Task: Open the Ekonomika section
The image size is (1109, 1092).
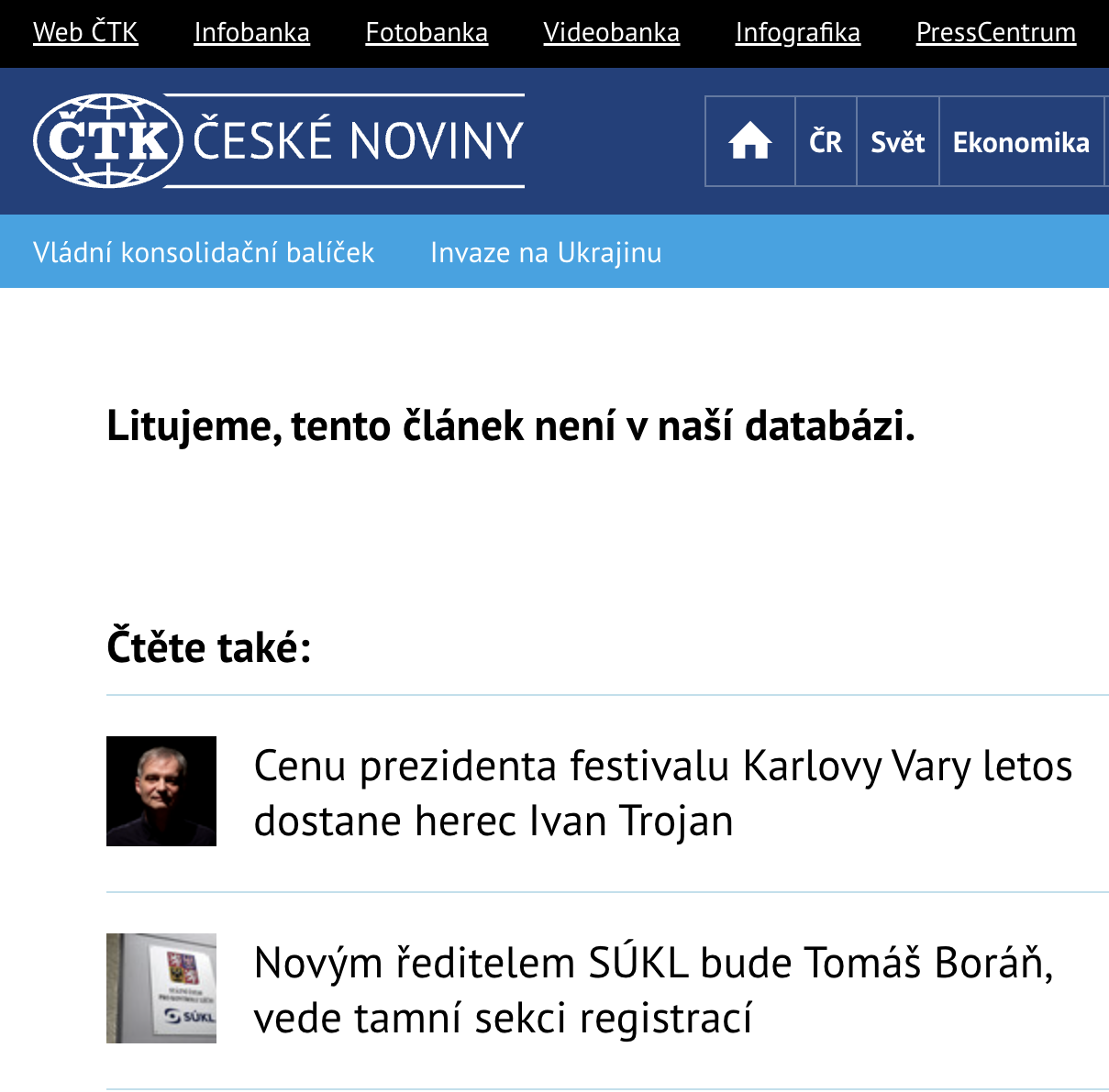Action: (x=1021, y=142)
